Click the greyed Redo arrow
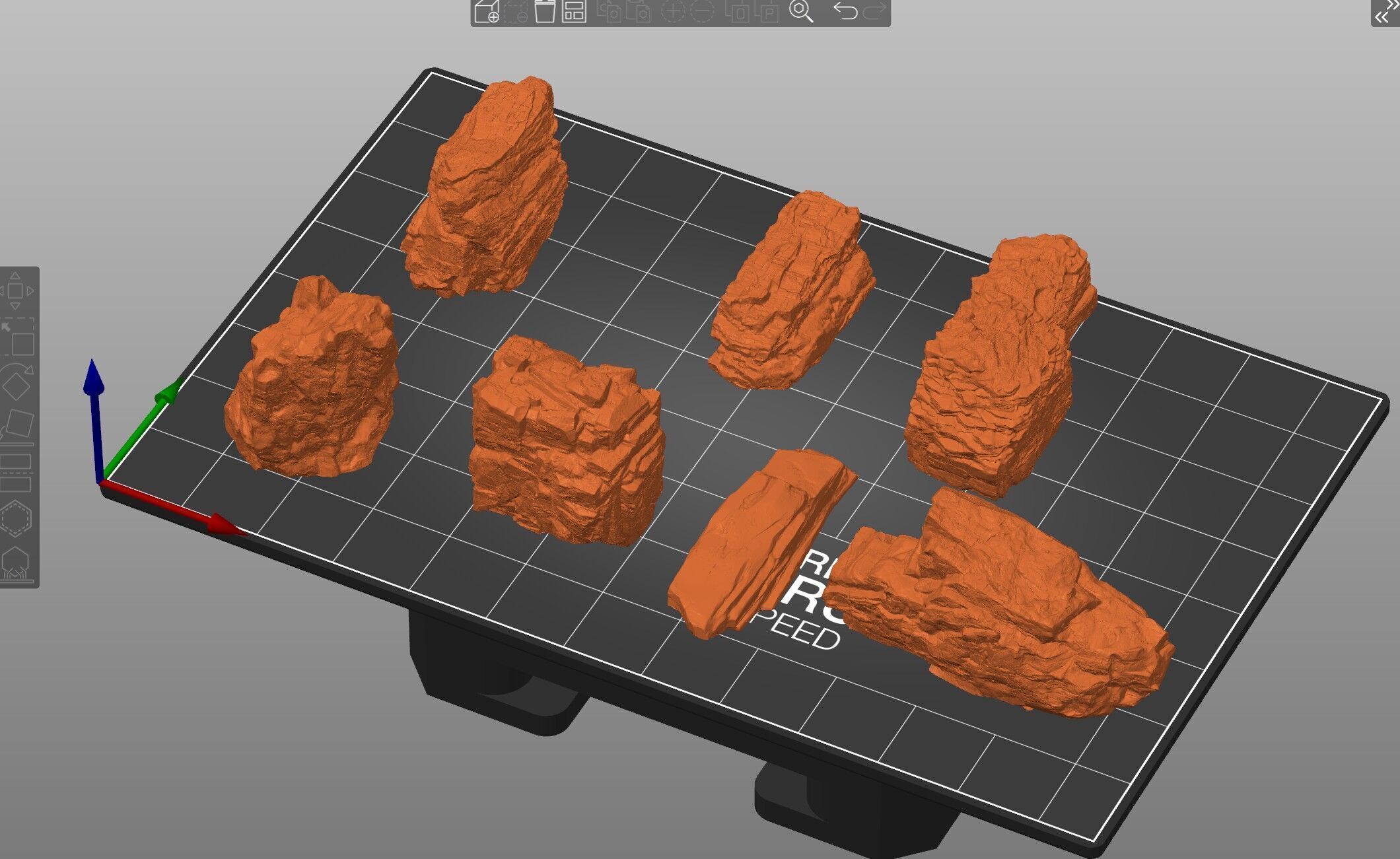The height and width of the screenshot is (859, 1400). [874, 11]
